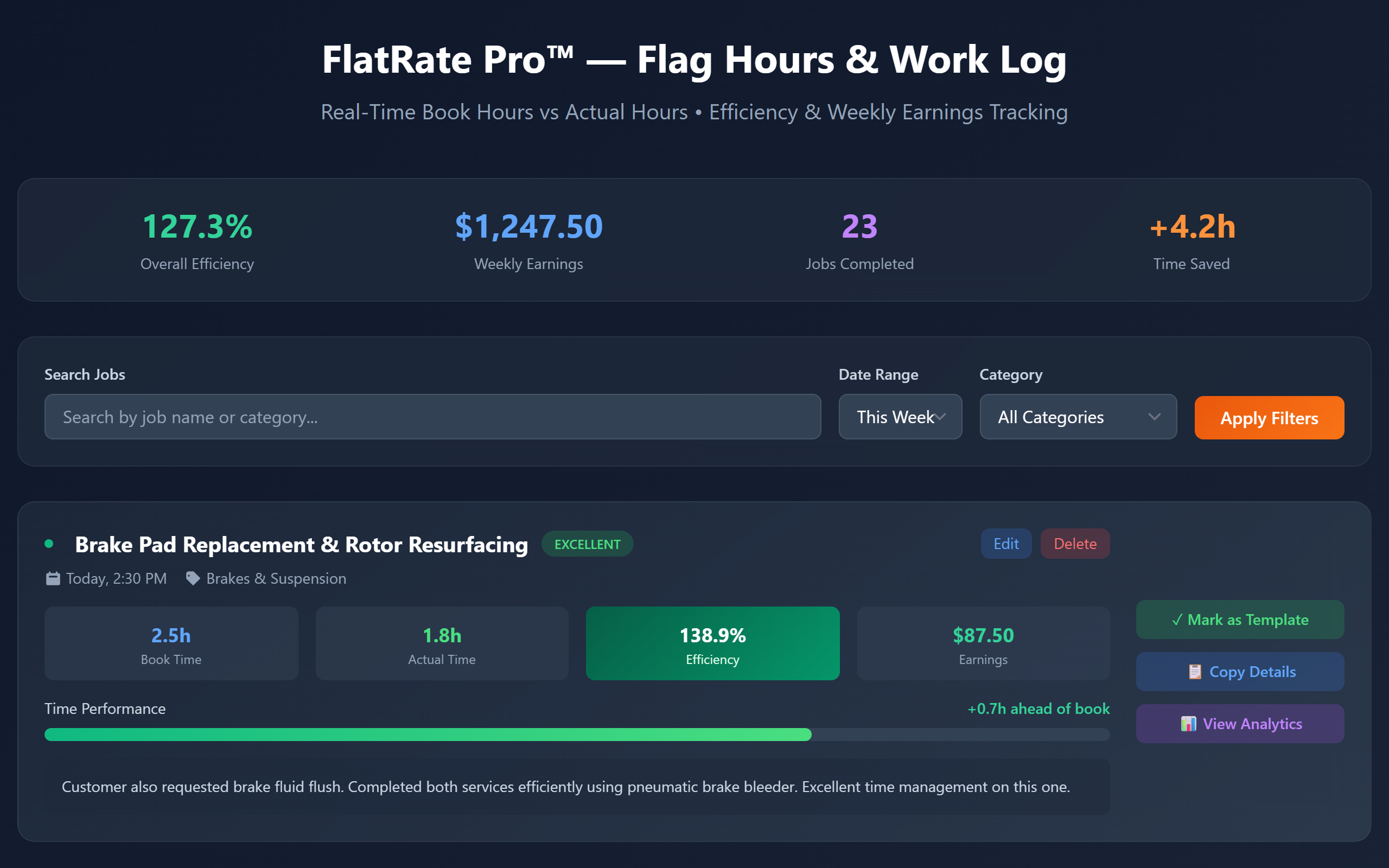The height and width of the screenshot is (868, 1389).
Task: Click the +0.7h ahead of book label
Action: pyautogui.click(x=1038, y=709)
